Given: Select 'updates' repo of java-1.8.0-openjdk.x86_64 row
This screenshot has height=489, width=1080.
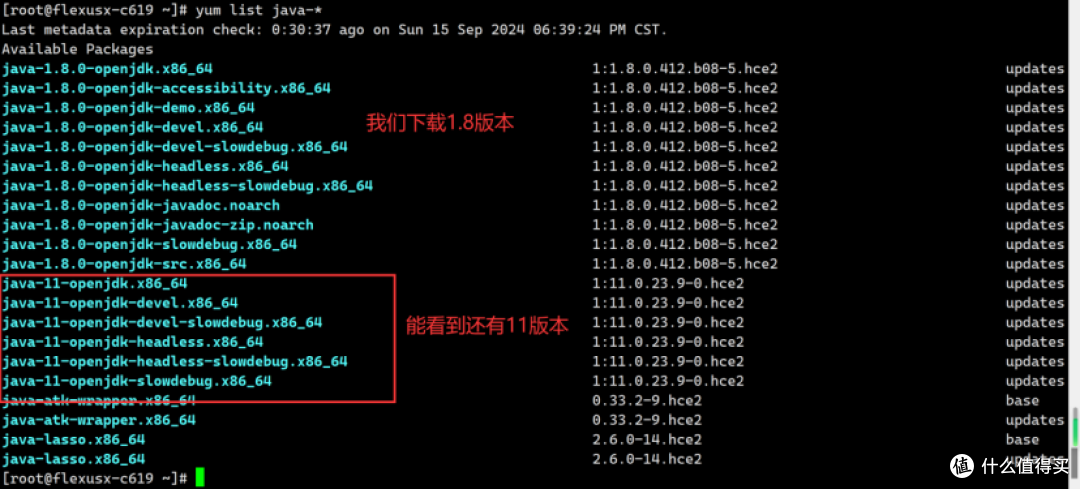Looking at the screenshot, I should coord(1035,69).
